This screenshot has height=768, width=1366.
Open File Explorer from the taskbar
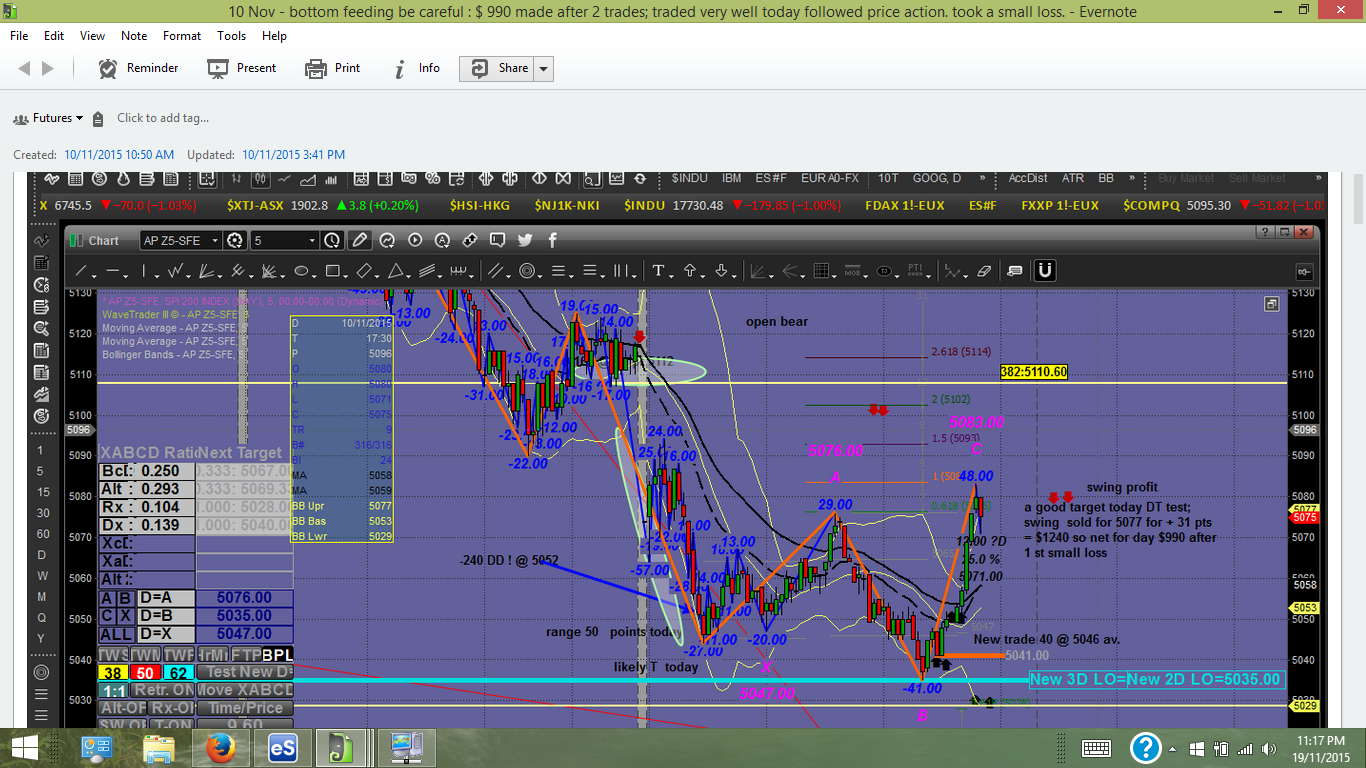[x=159, y=748]
